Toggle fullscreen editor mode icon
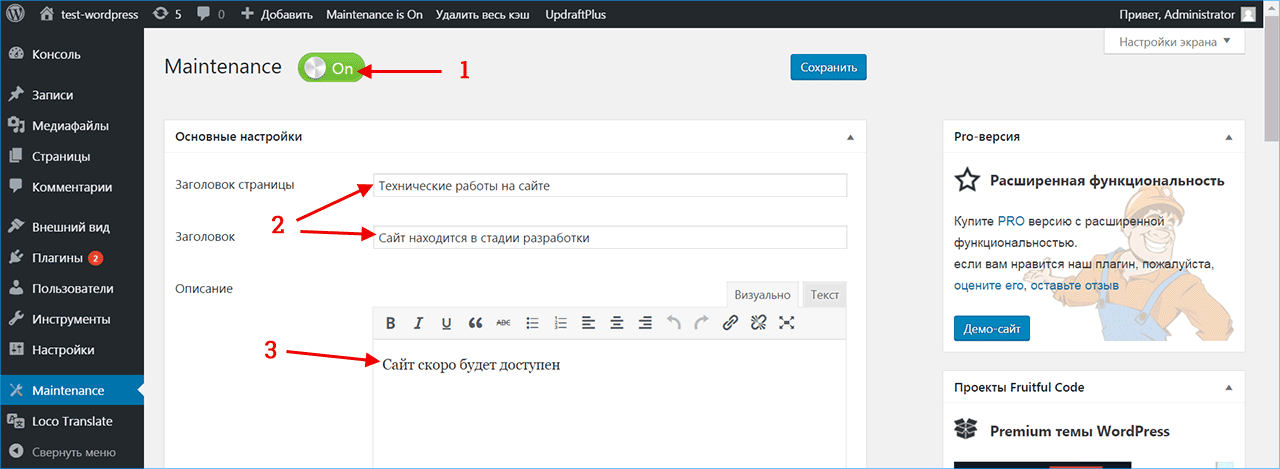Image resolution: width=1280 pixels, height=469 pixels. 787,323
